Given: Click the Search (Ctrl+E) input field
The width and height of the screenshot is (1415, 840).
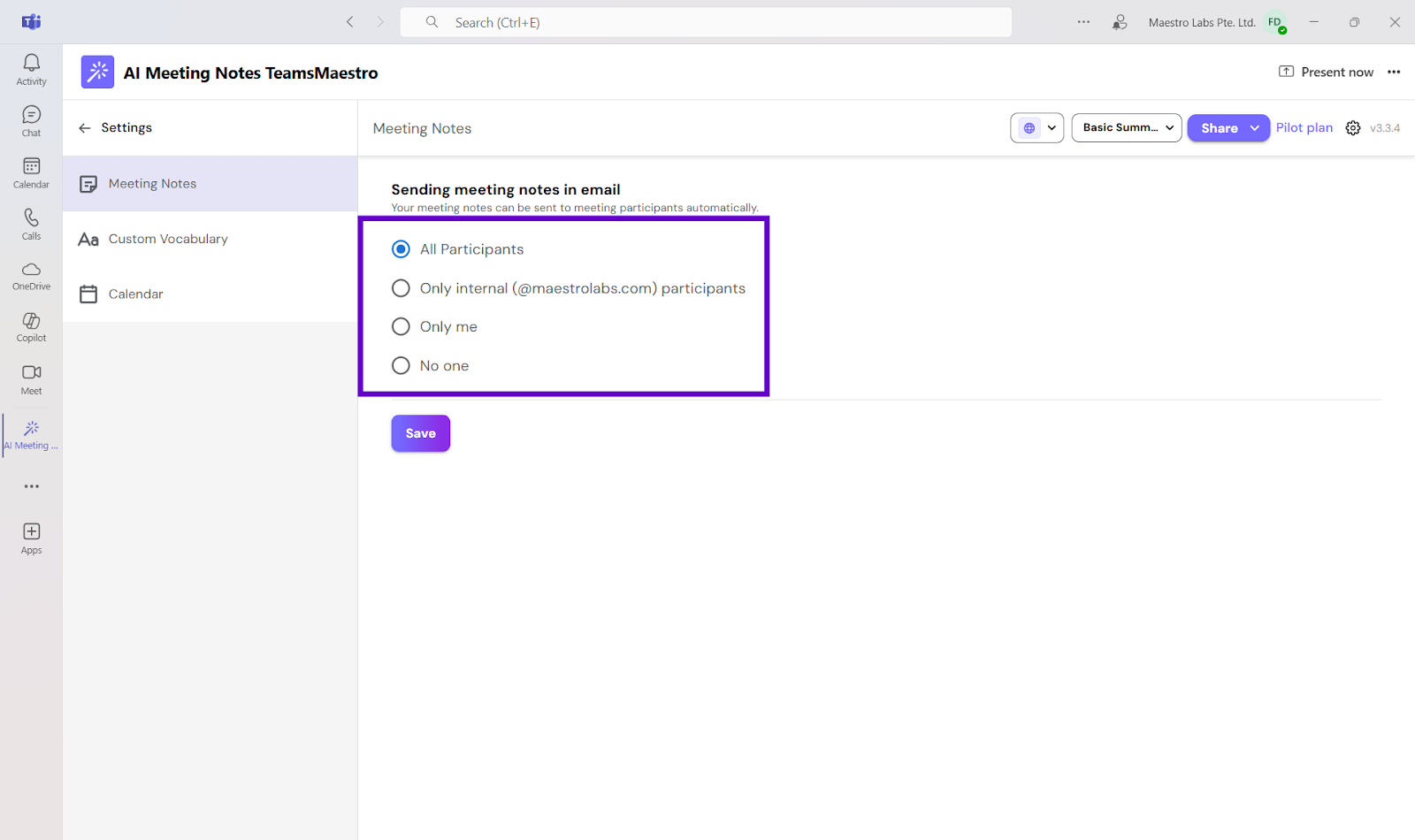Looking at the screenshot, I should tap(706, 22).
